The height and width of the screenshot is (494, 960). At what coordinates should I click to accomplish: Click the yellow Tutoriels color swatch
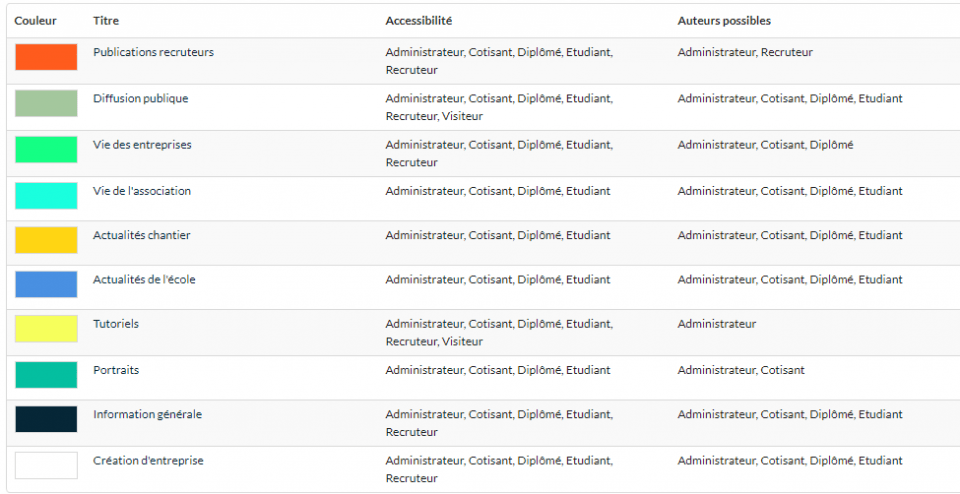click(x=46, y=329)
